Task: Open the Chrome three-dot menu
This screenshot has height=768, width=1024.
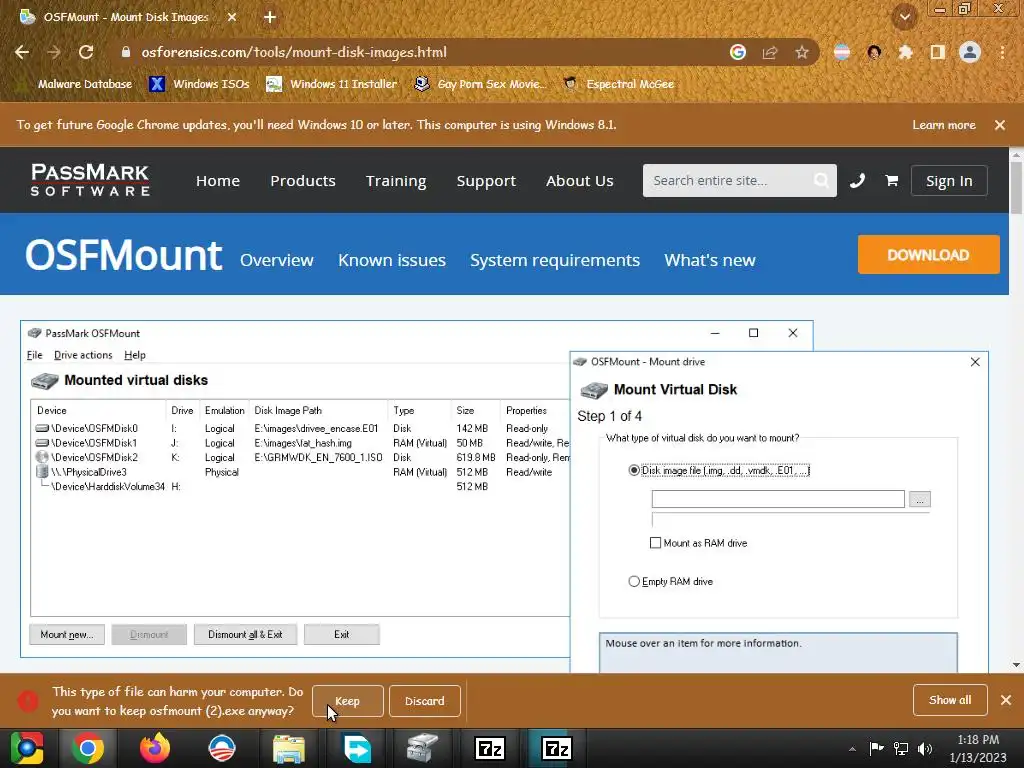Action: tap(1002, 52)
